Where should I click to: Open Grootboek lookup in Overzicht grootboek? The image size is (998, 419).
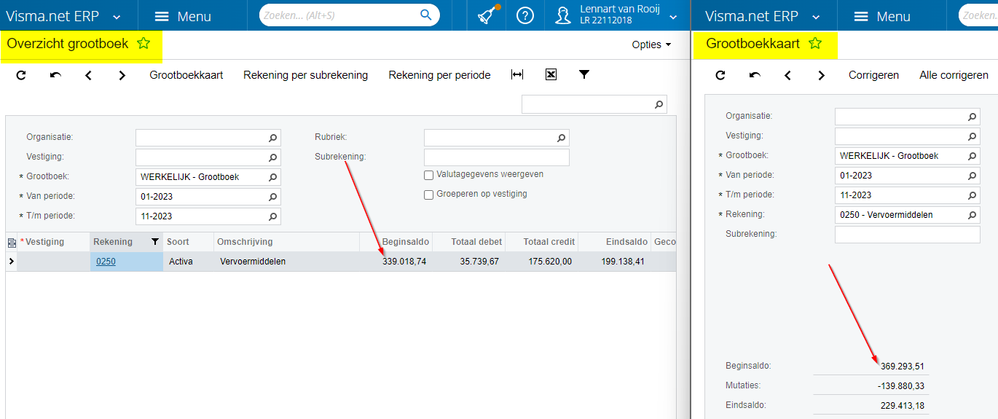click(x=272, y=177)
